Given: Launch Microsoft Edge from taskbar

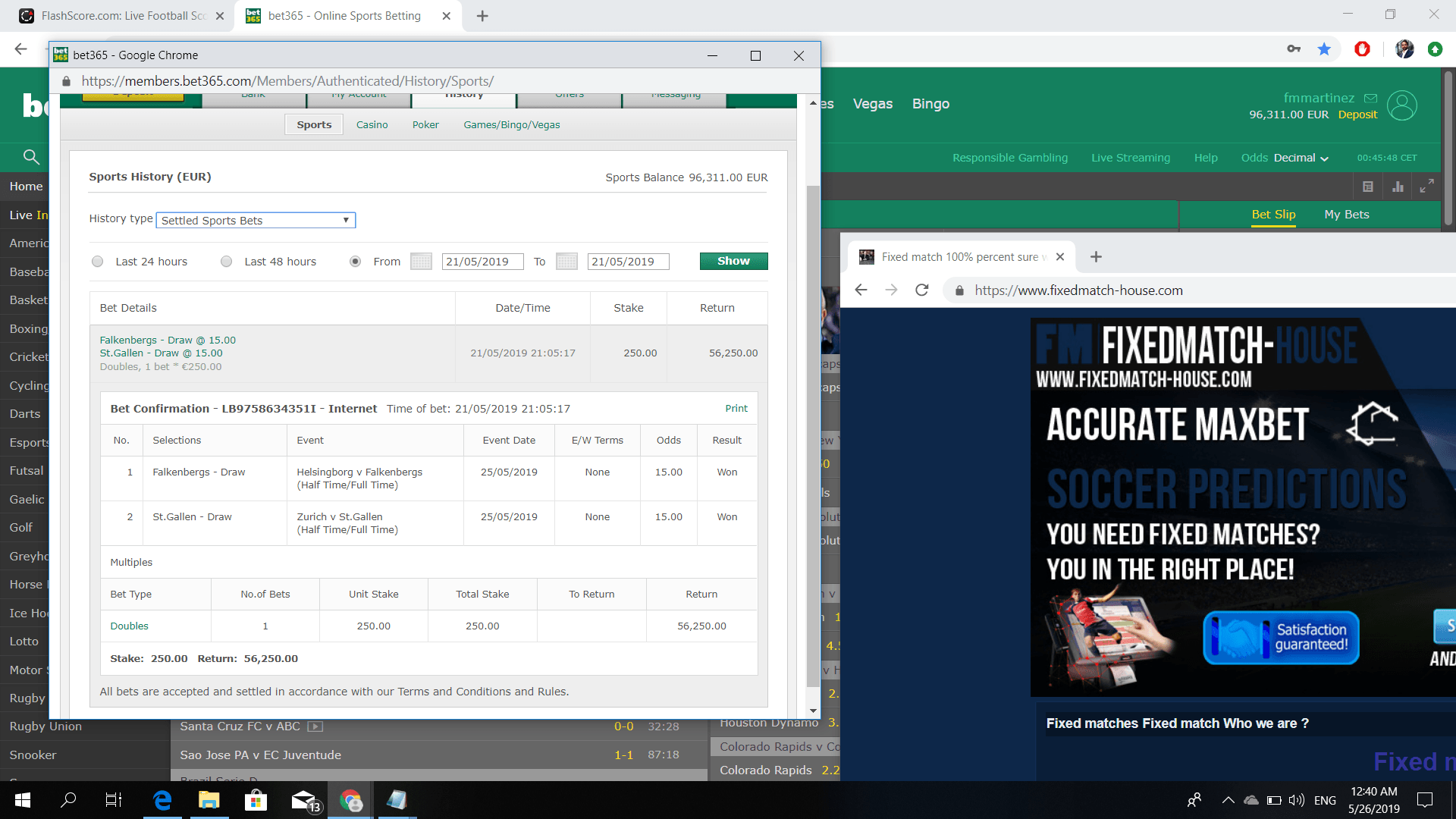Looking at the screenshot, I should (x=162, y=800).
